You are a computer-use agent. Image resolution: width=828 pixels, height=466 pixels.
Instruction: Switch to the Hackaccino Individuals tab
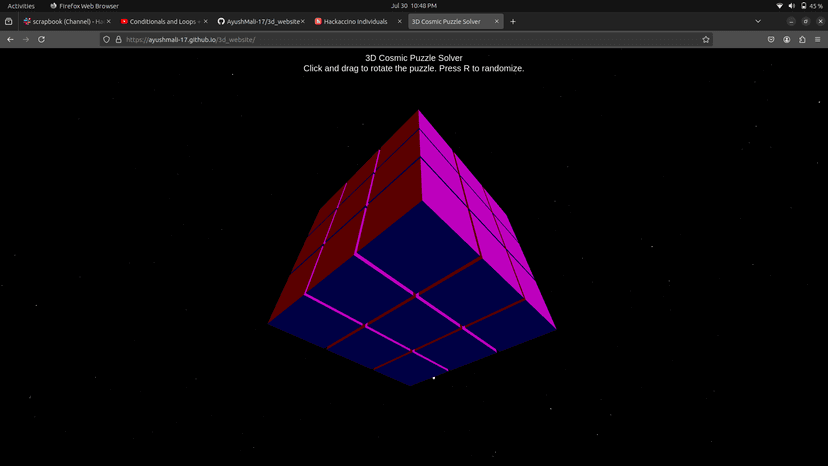pos(354,21)
